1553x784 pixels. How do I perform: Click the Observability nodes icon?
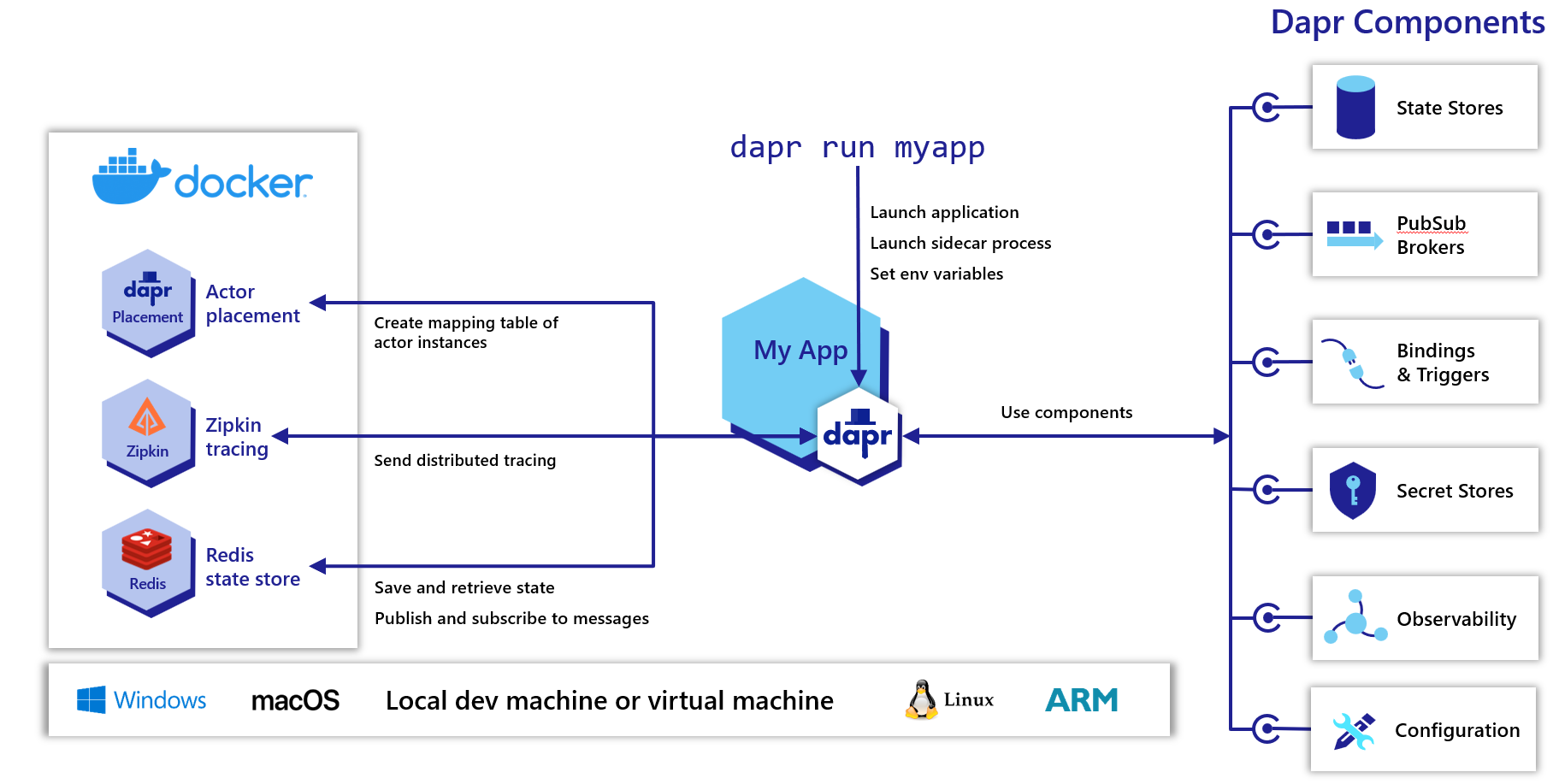(1355, 616)
